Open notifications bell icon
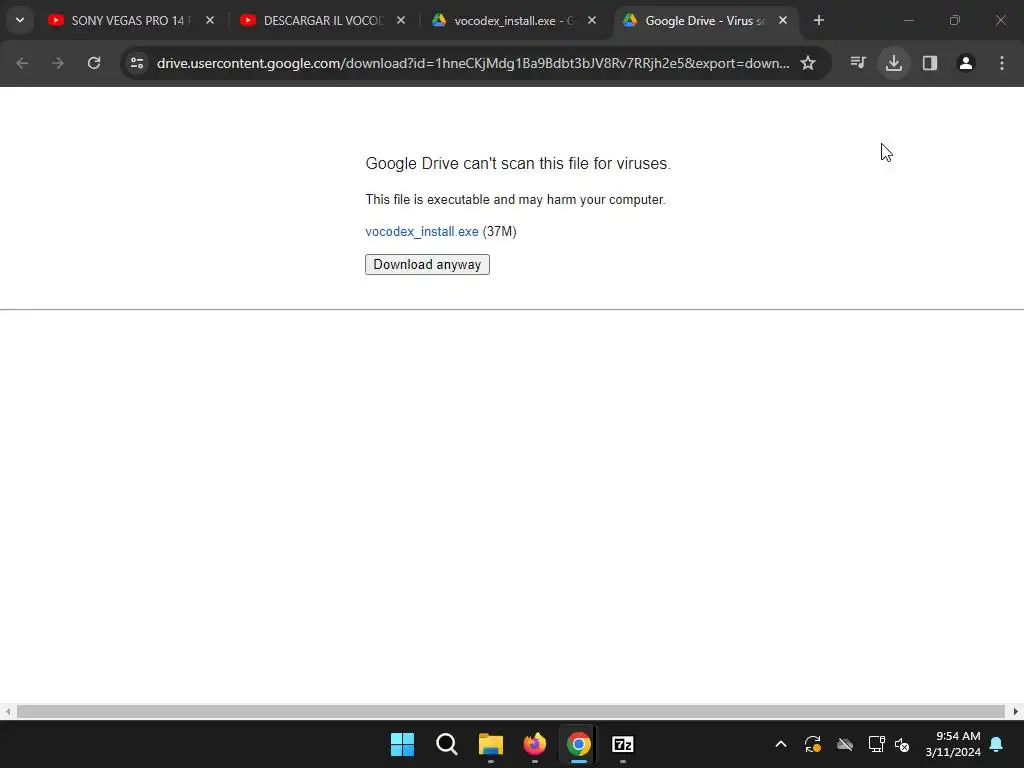 tap(997, 744)
